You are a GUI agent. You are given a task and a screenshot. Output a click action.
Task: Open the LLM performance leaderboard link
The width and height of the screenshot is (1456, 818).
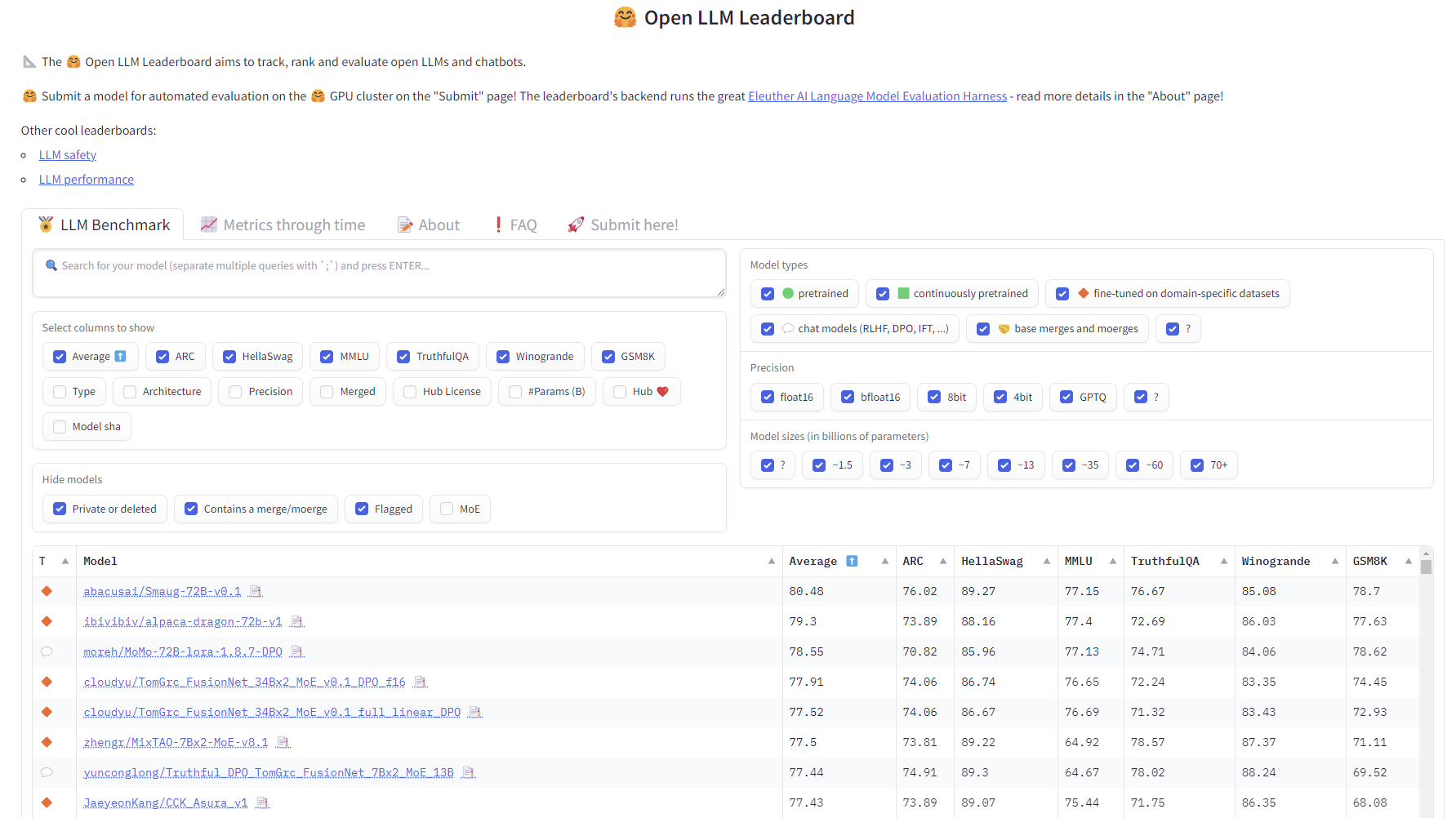[x=87, y=180]
